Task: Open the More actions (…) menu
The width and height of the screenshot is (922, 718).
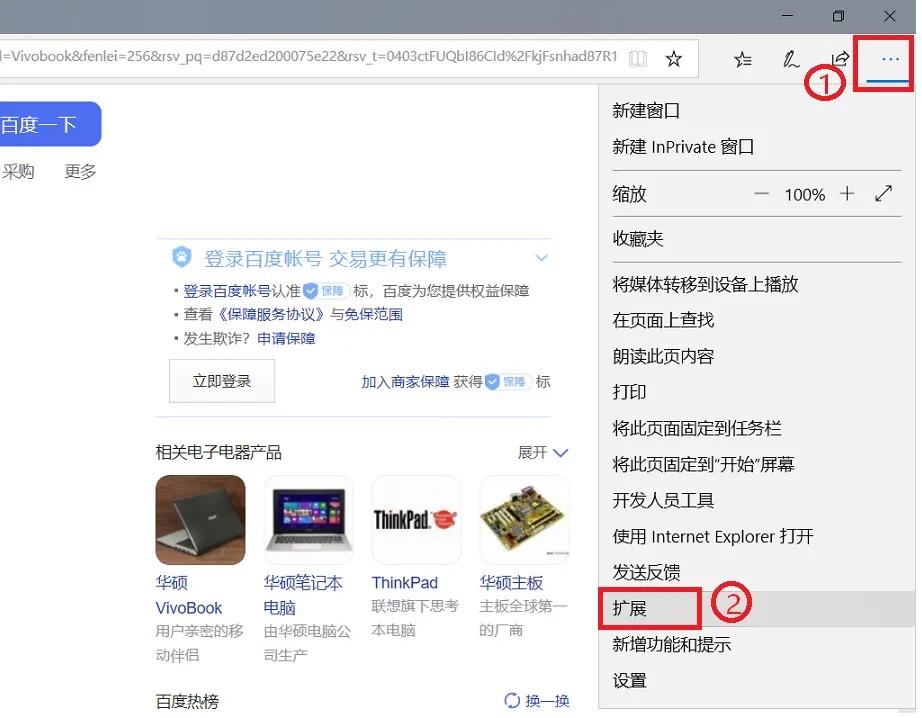Action: [x=883, y=59]
